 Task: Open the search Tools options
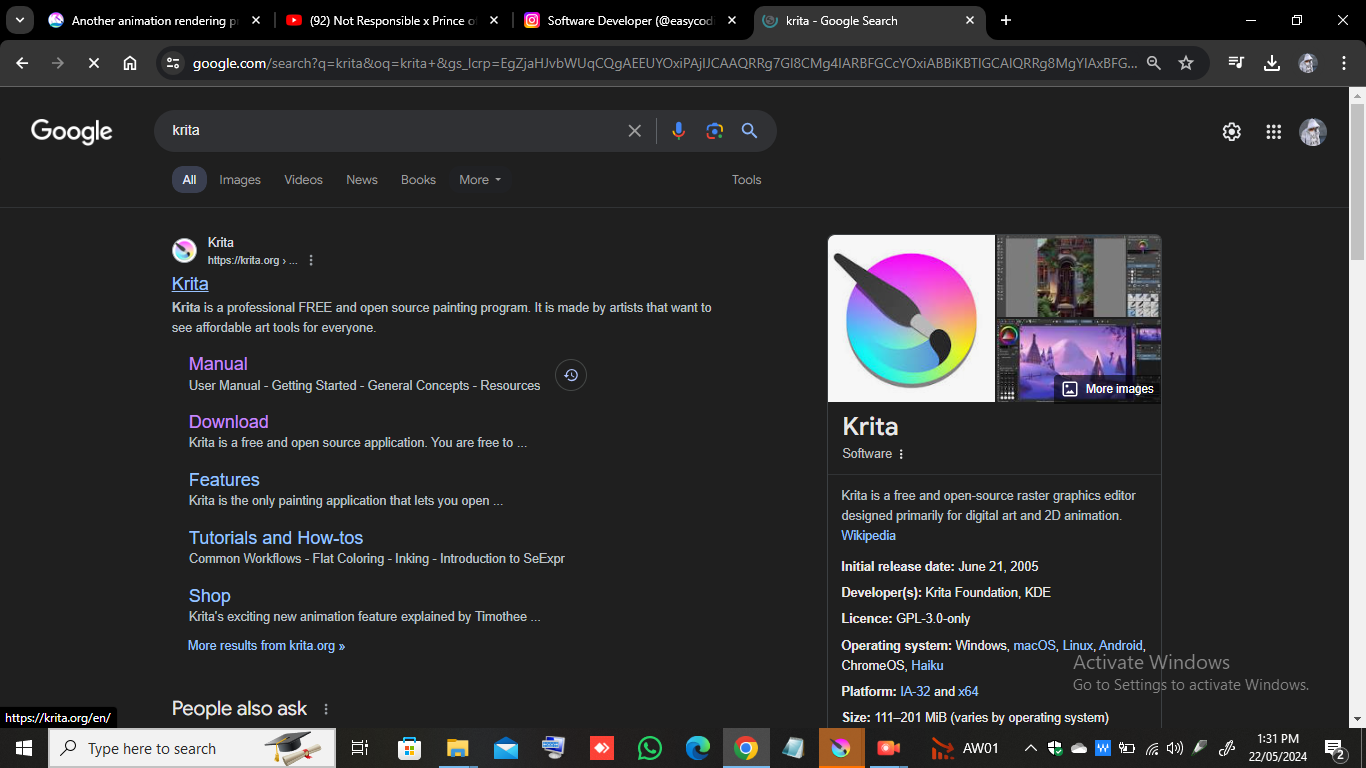click(x=746, y=180)
